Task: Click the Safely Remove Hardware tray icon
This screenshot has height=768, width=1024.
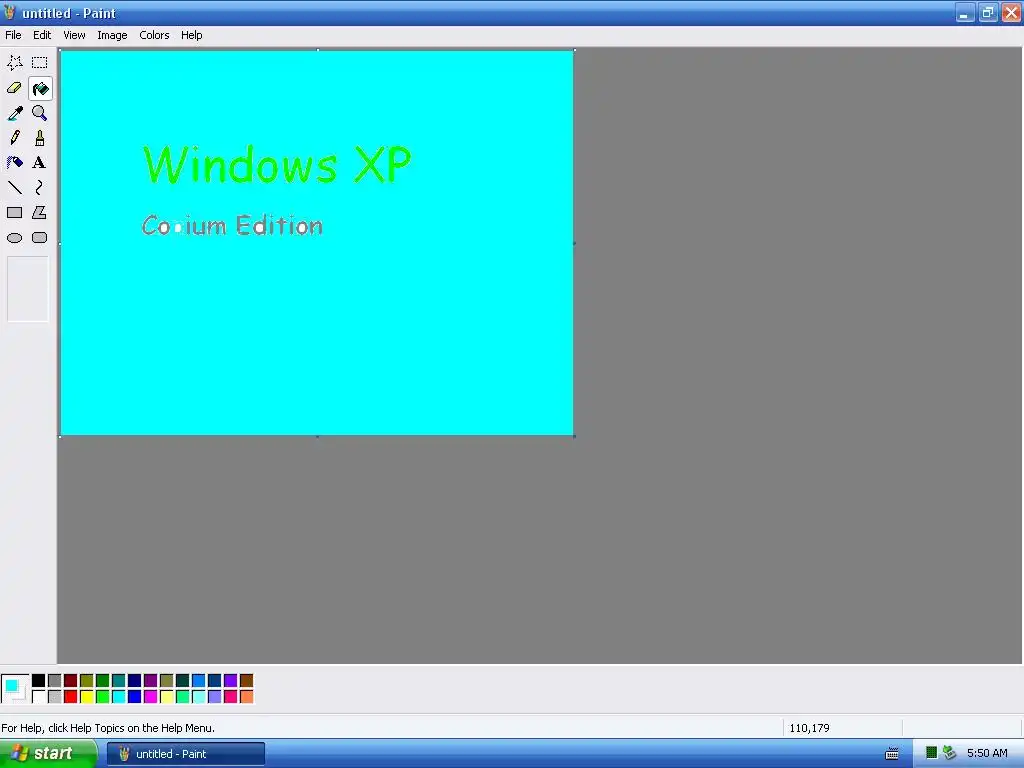Action: (949, 753)
